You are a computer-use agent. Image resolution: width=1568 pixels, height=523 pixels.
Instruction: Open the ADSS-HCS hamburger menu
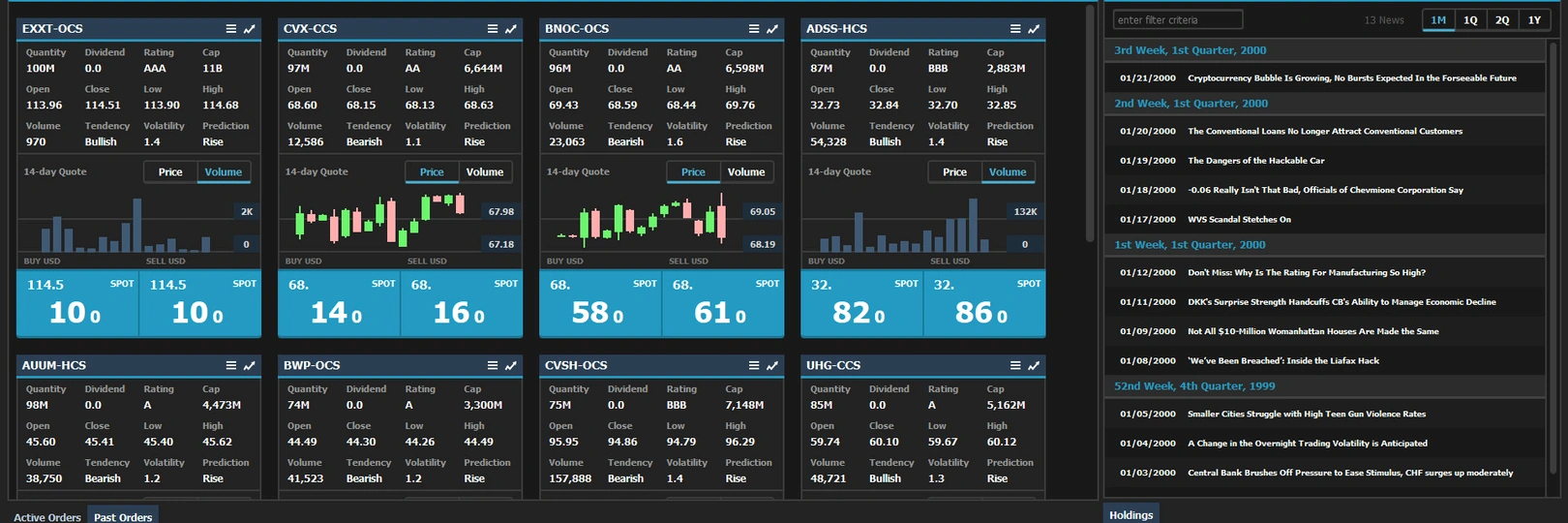pyautogui.click(x=1015, y=29)
